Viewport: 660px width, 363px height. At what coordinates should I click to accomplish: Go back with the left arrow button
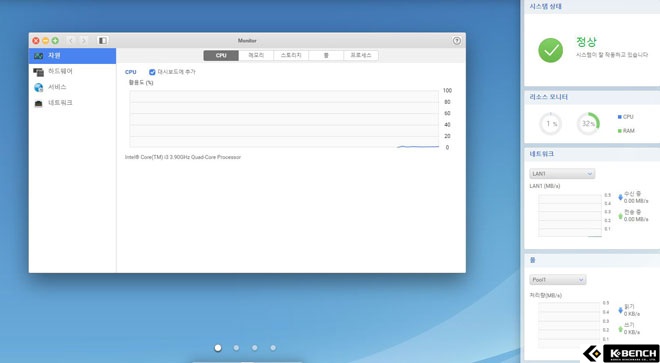point(71,40)
